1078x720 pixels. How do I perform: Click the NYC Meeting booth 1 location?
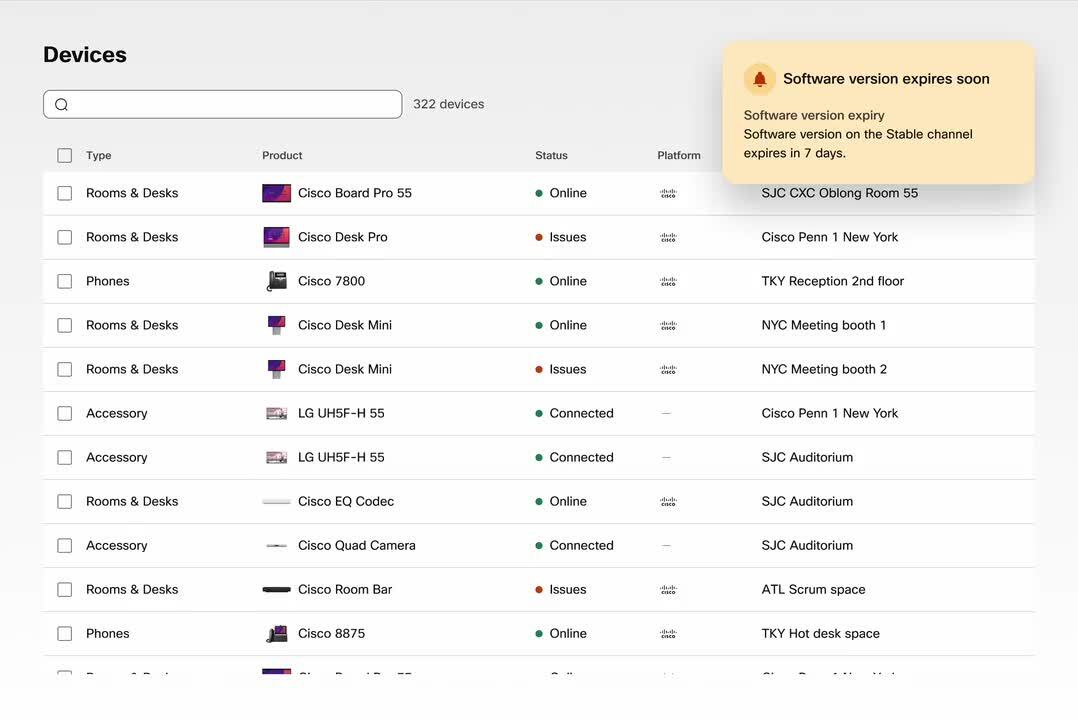pyautogui.click(x=824, y=325)
